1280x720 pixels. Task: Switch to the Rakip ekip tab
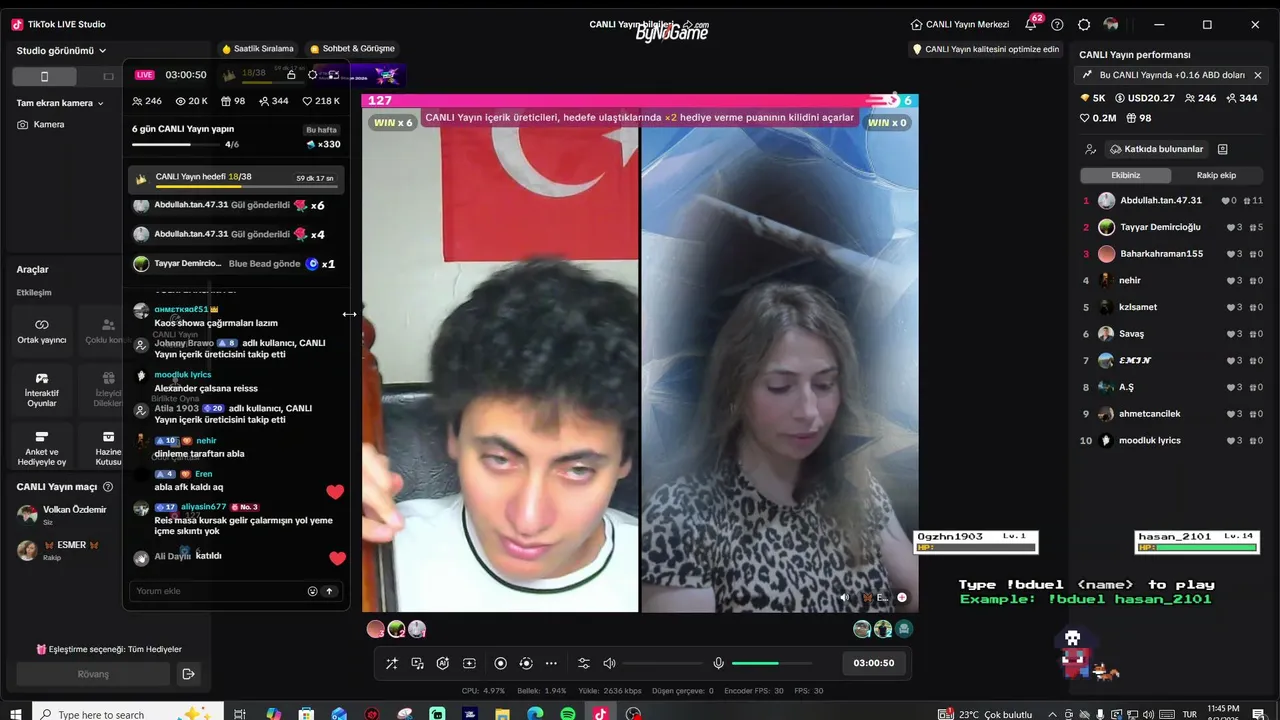pyautogui.click(x=1216, y=175)
